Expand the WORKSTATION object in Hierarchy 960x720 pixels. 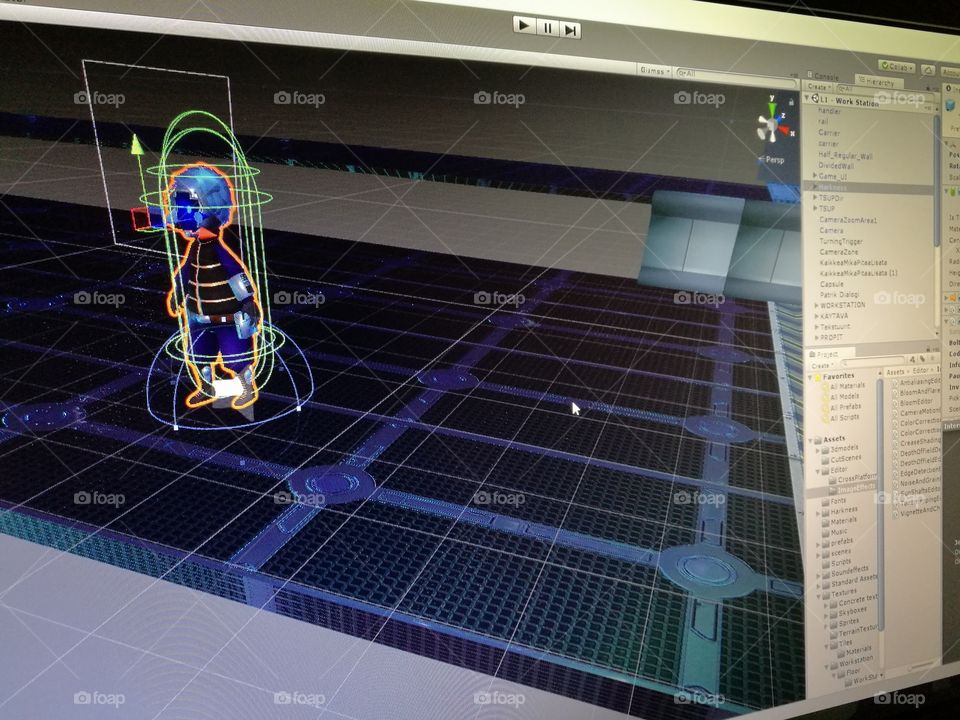tap(814, 305)
